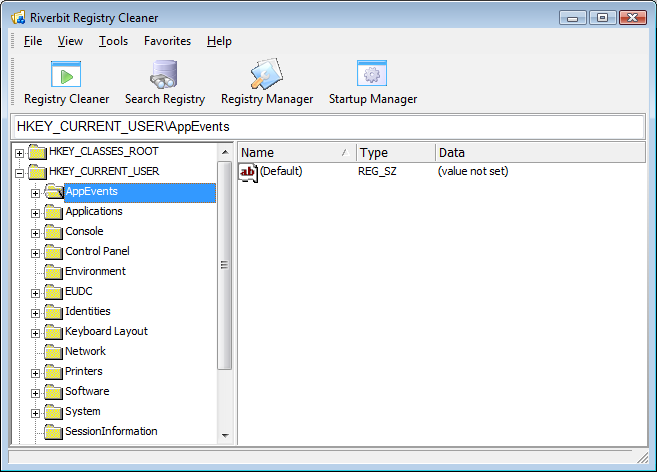Select the highlighted AppEvents label
Viewport: 657px width, 472px height.
coord(140,192)
